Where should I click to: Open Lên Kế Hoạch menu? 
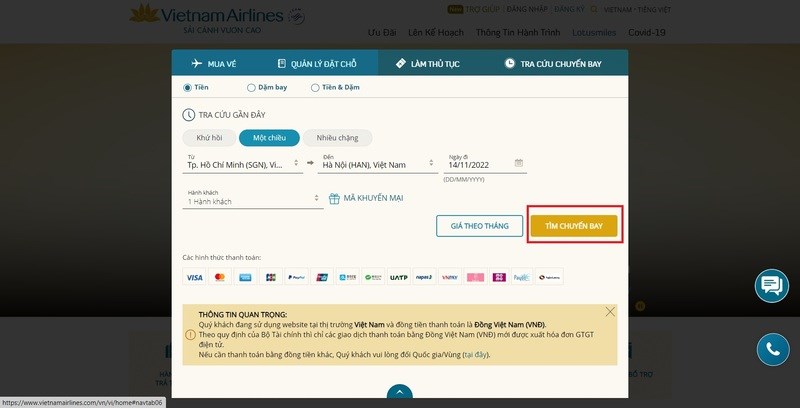(x=436, y=32)
